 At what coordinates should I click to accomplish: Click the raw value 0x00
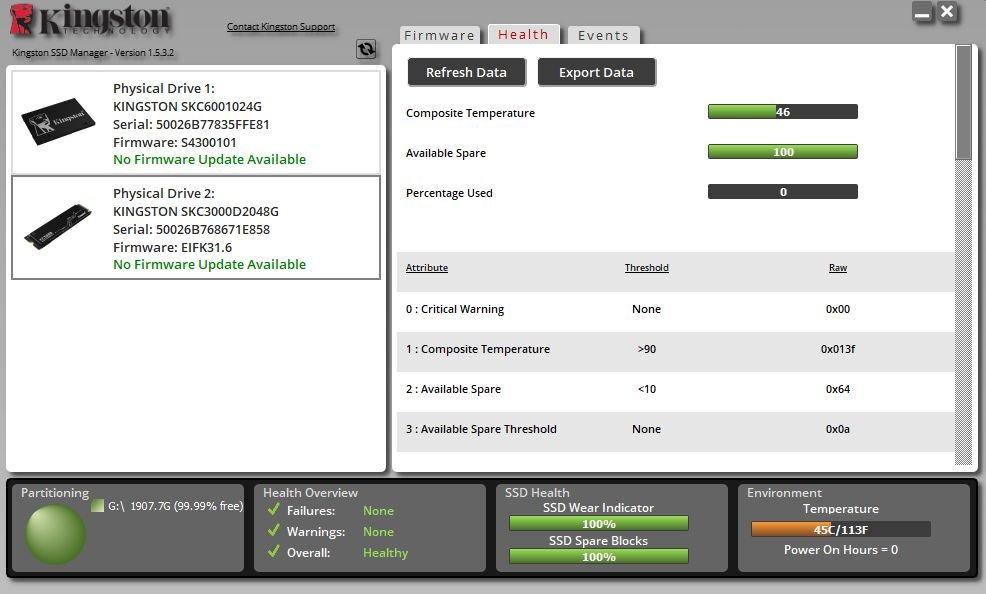(838, 309)
